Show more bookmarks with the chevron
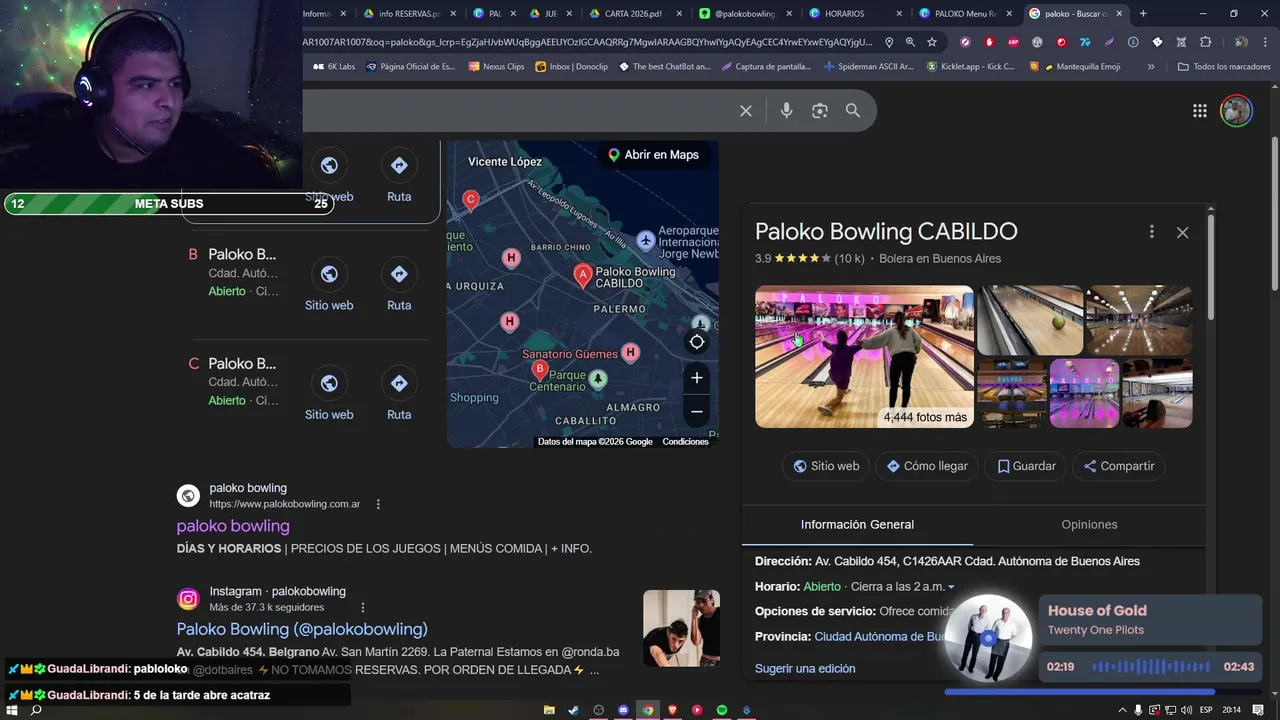The height and width of the screenshot is (720, 1280). (x=1151, y=67)
